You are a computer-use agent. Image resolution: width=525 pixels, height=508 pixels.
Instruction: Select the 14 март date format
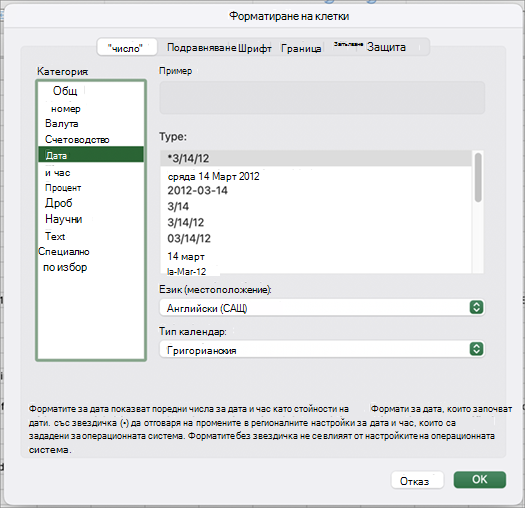coord(186,257)
